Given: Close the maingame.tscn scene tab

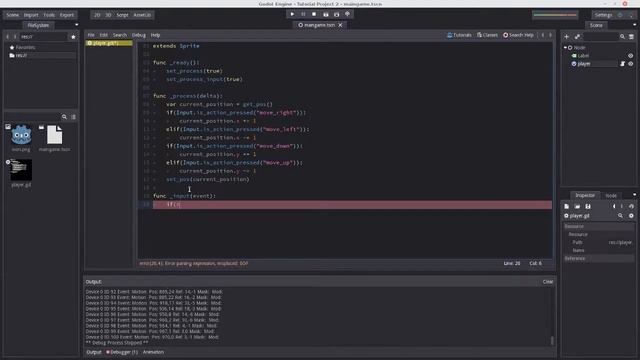Looking at the screenshot, I should 340,25.
